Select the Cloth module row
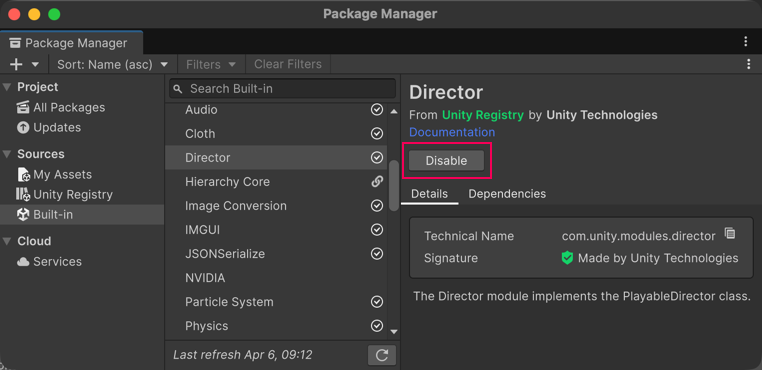This screenshot has width=762, height=370. (276, 134)
